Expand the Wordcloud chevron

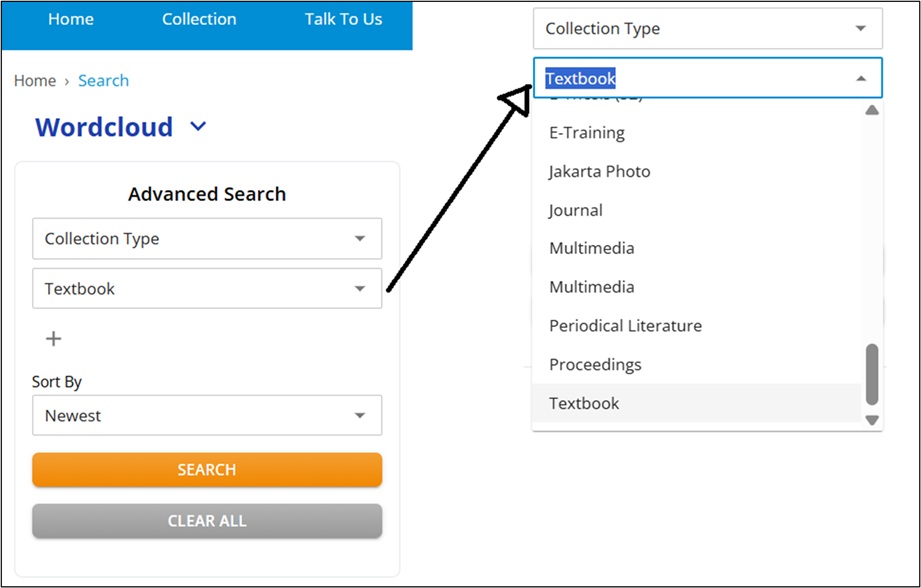pos(198,127)
